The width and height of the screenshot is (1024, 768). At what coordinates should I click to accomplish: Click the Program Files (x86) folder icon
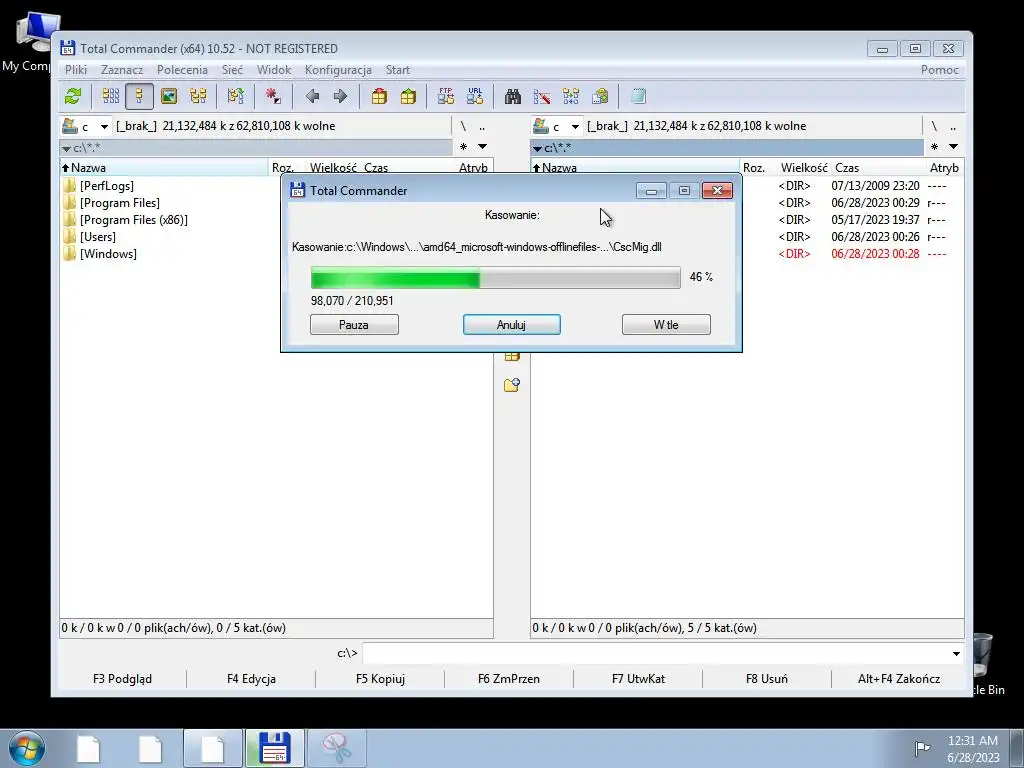pos(70,219)
